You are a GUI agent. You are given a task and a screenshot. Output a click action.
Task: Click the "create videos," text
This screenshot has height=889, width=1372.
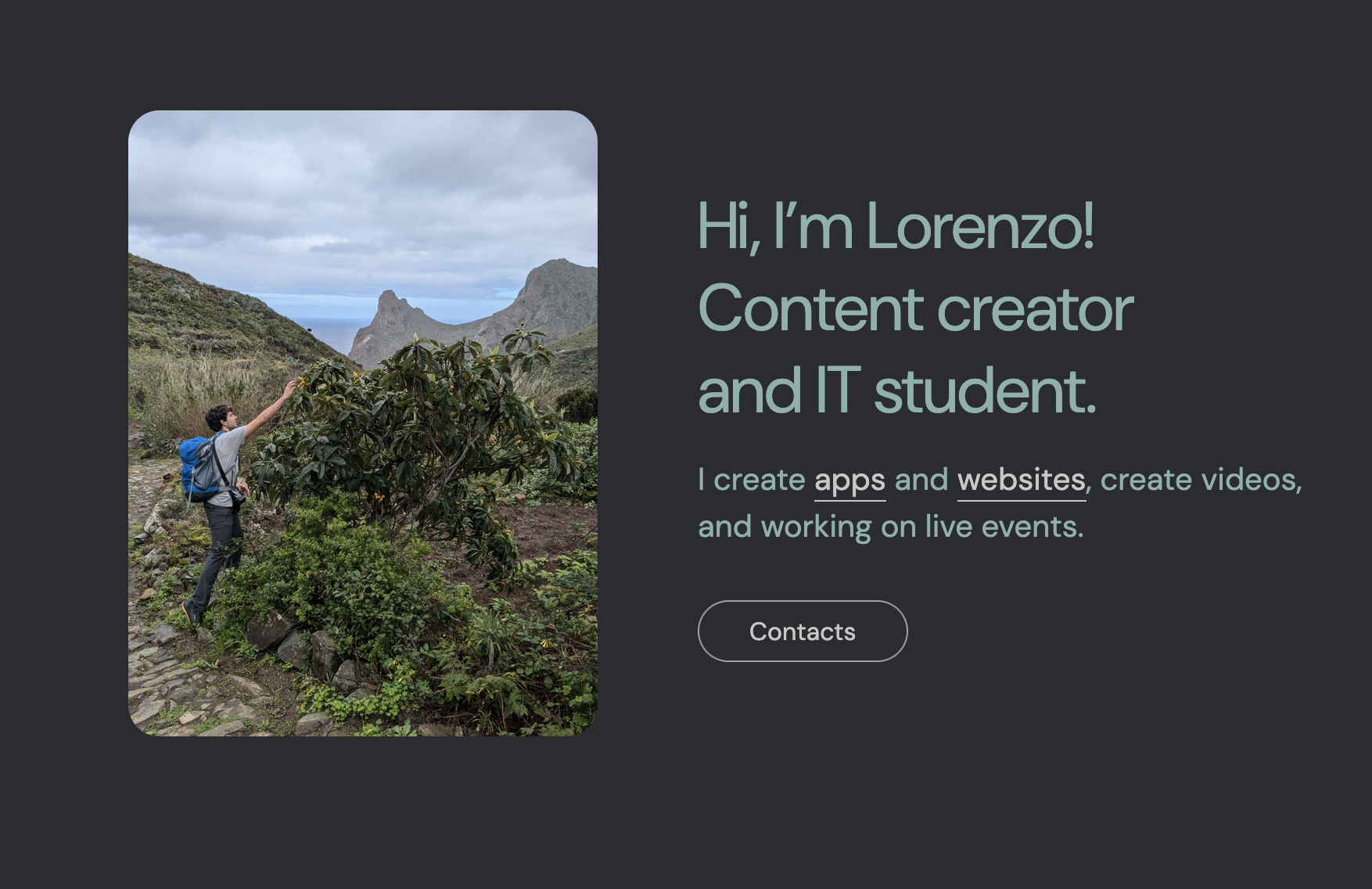coord(1201,480)
